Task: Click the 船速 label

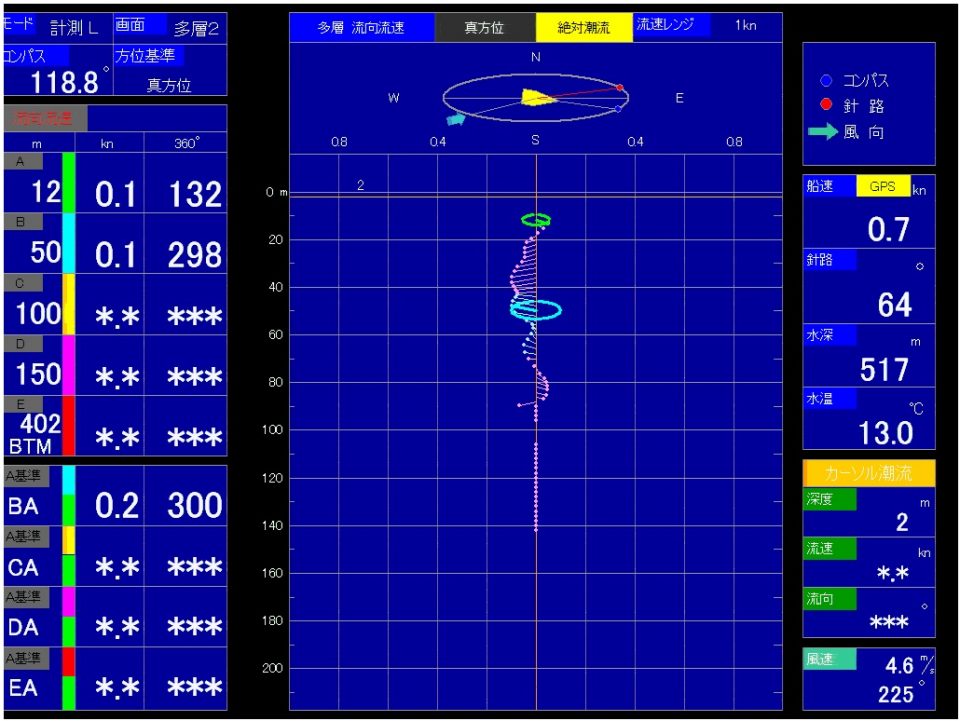Action: 830,186
